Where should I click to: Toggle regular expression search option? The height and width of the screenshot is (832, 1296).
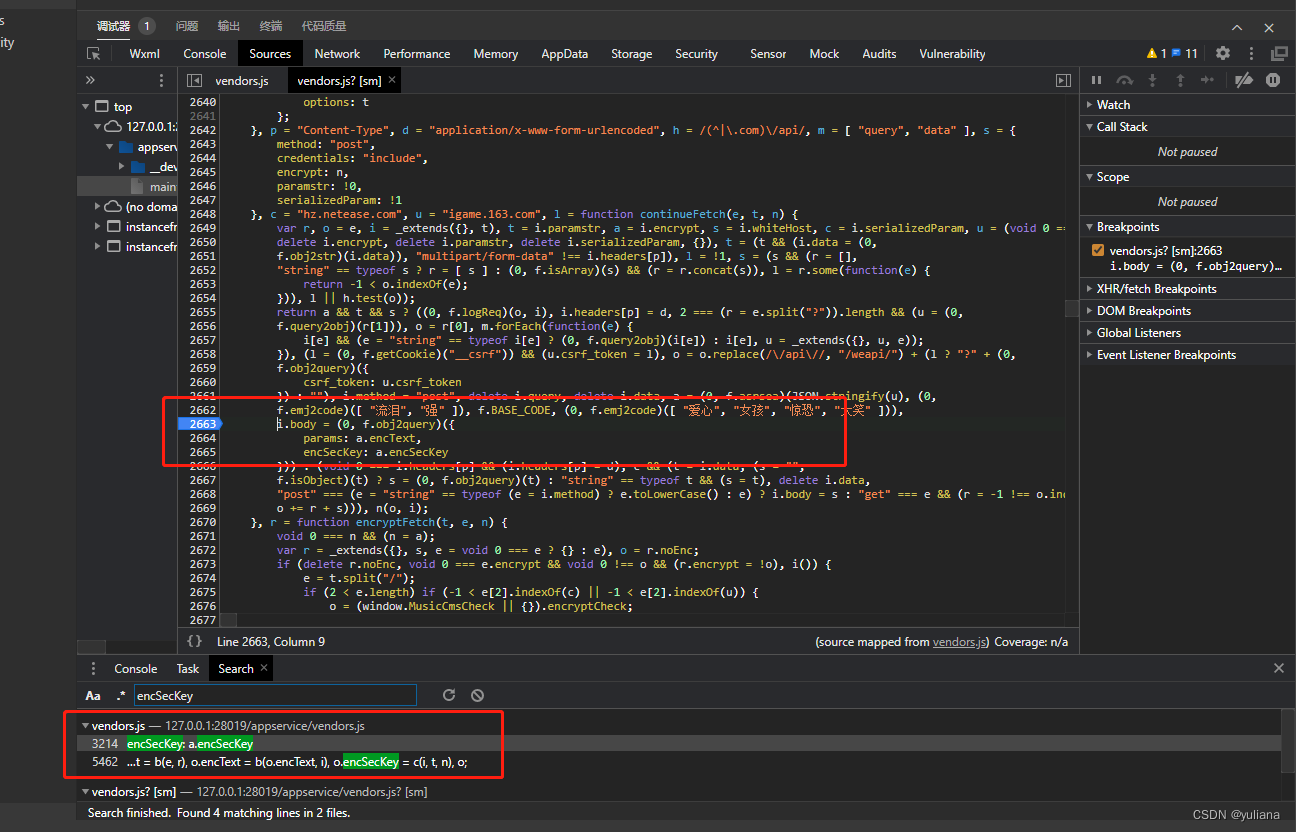pos(121,695)
